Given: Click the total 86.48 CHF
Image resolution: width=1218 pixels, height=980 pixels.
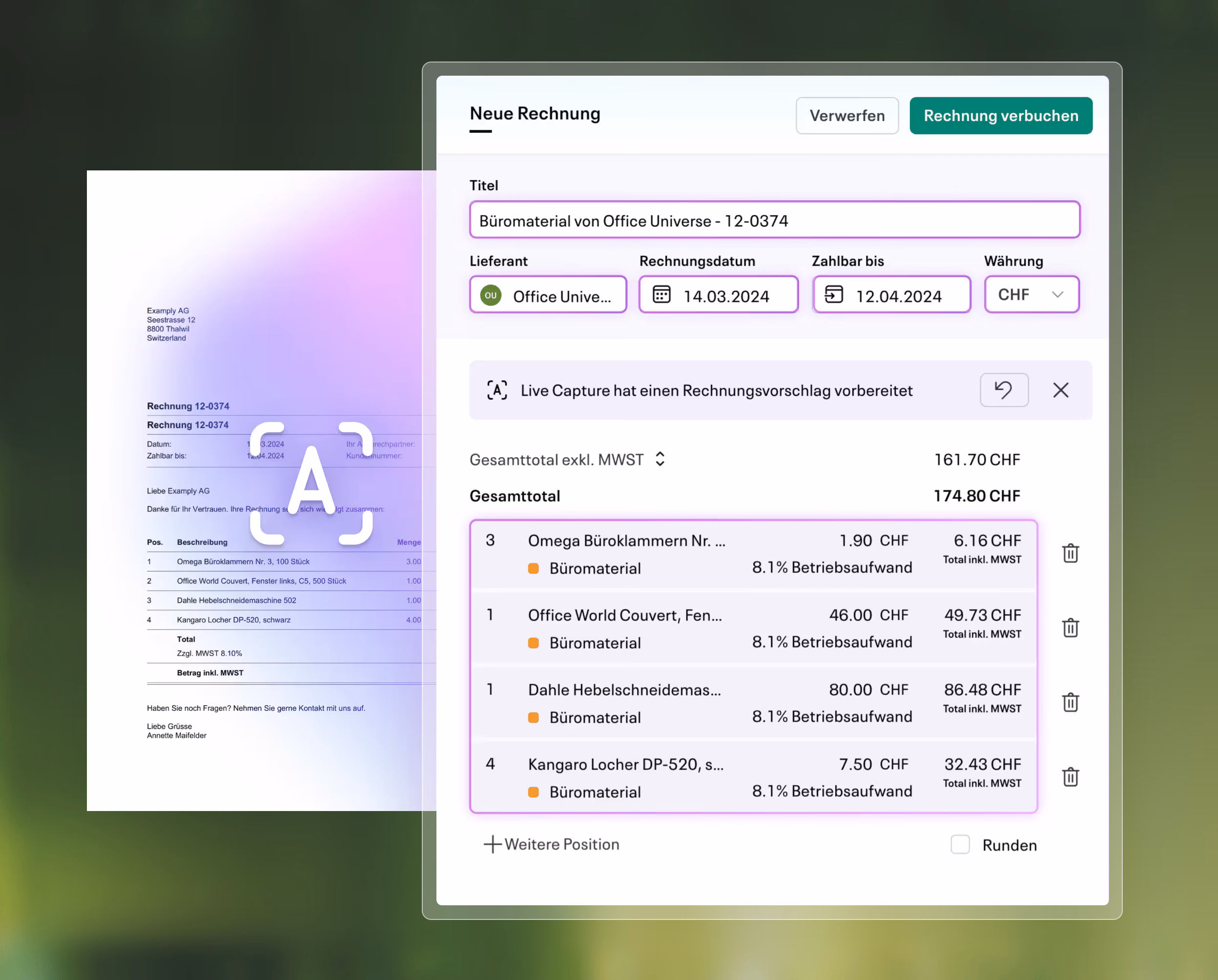Looking at the screenshot, I should point(982,690).
